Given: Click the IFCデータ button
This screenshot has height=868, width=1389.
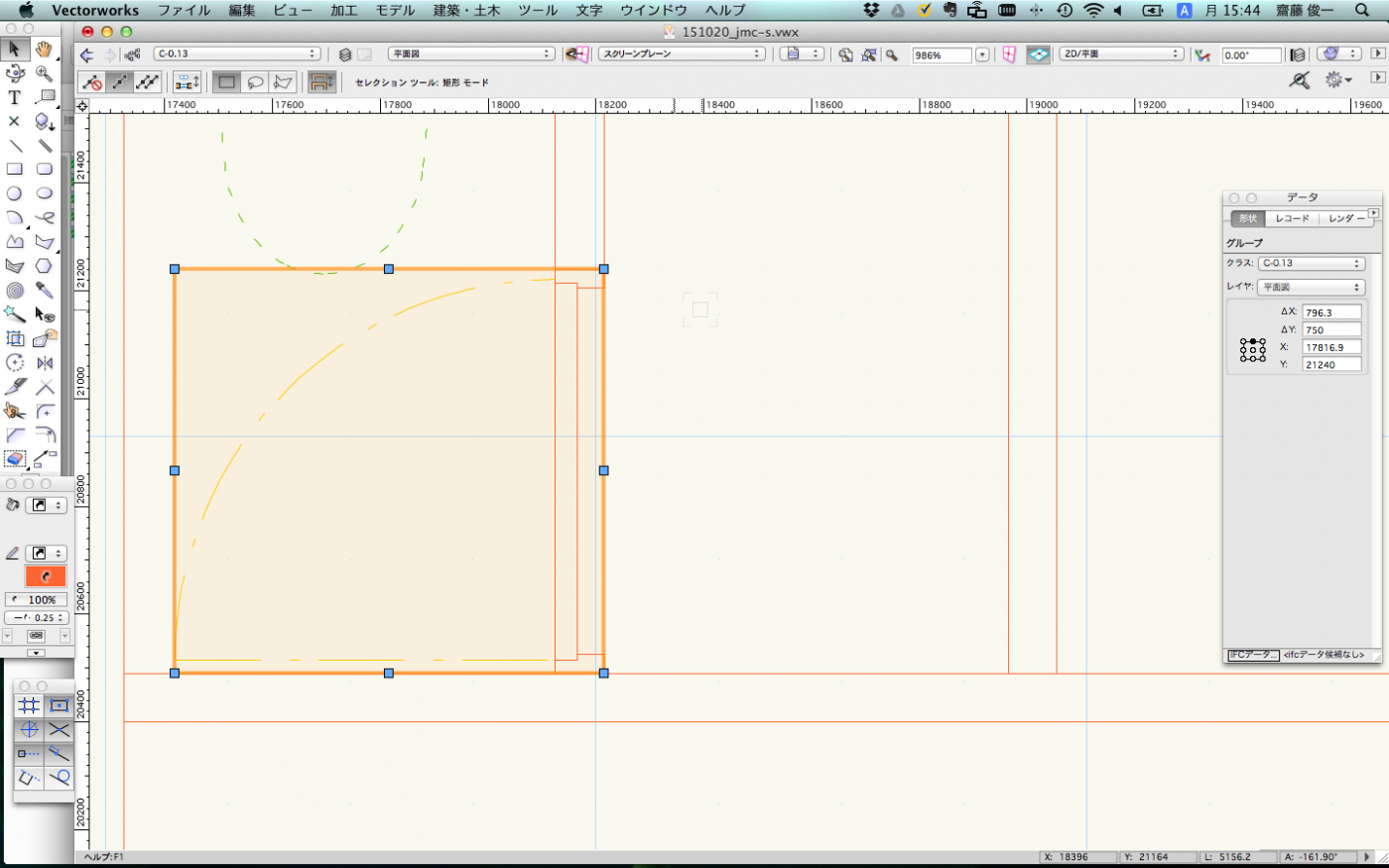Looking at the screenshot, I should point(1252,655).
